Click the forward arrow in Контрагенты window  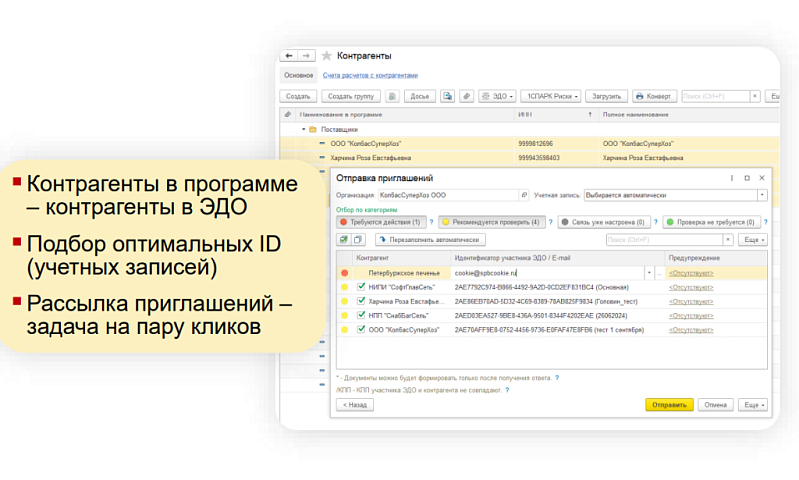(x=306, y=56)
